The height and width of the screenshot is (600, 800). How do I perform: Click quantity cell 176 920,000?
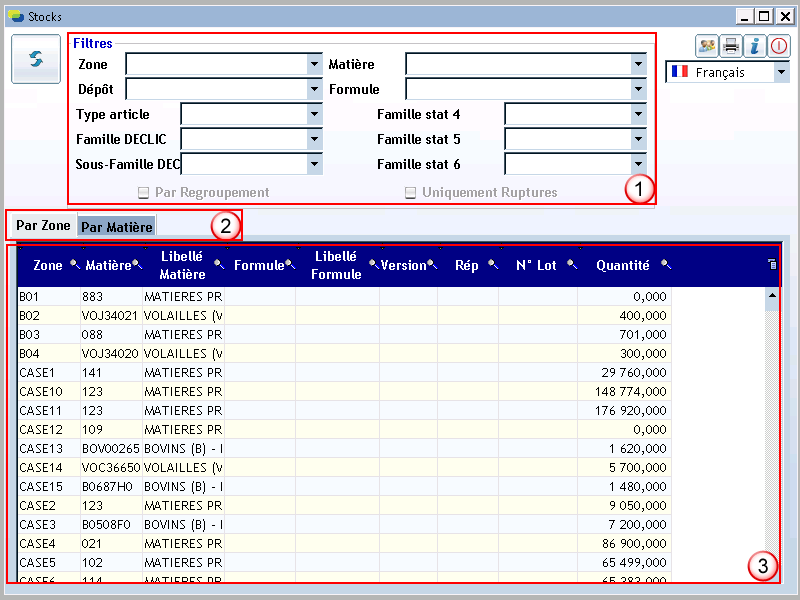click(x=624, y=411)
